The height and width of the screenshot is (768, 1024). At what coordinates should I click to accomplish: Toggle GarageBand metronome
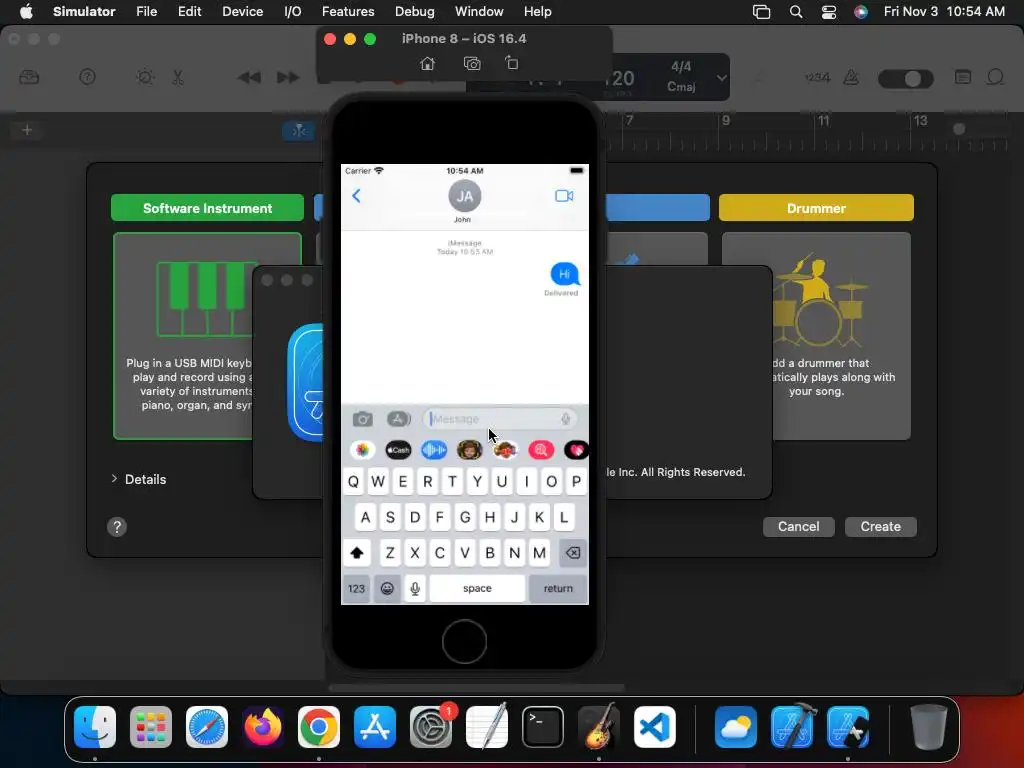851,78
